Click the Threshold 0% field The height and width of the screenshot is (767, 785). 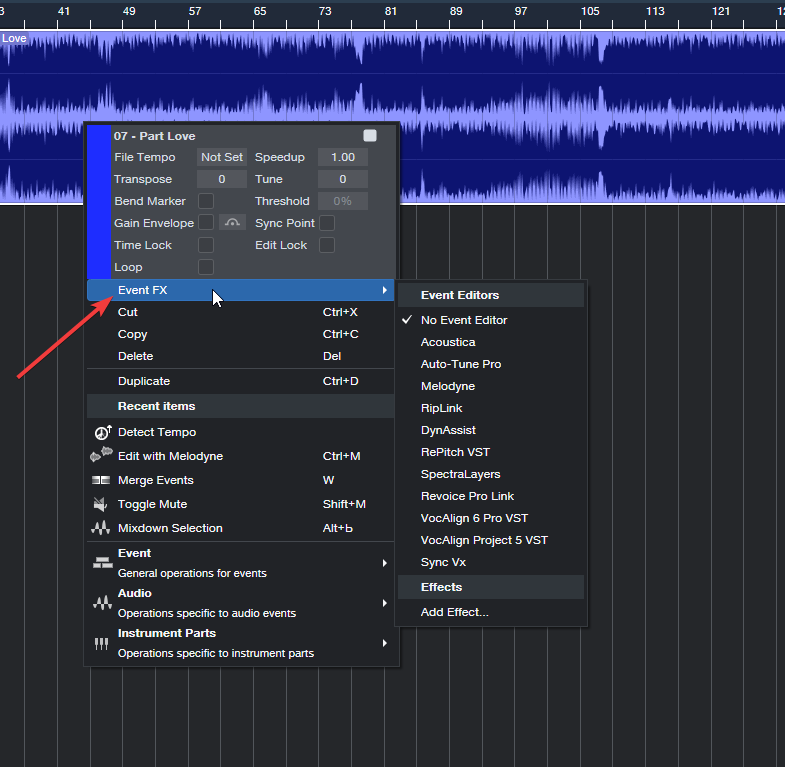343,201
